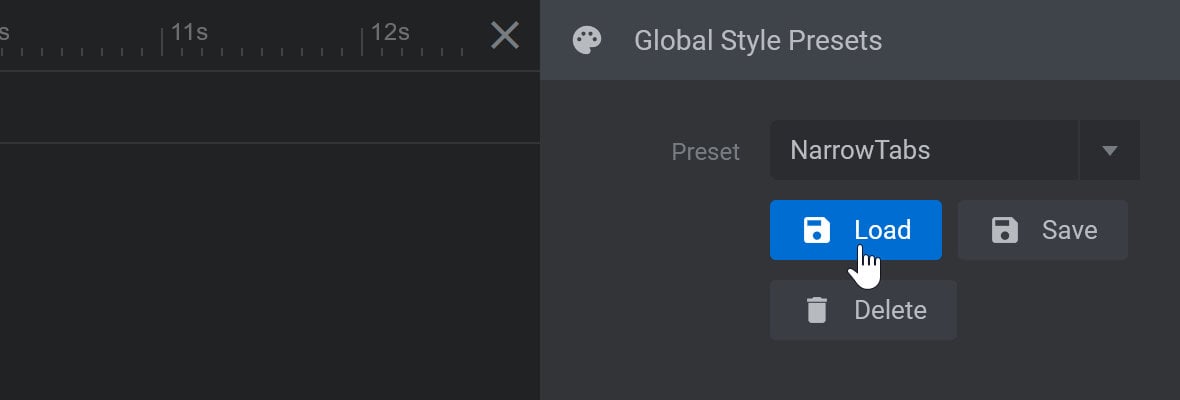Click the floppy disk icon on Save
The image size is (1180, 400).
(1005, 230)
